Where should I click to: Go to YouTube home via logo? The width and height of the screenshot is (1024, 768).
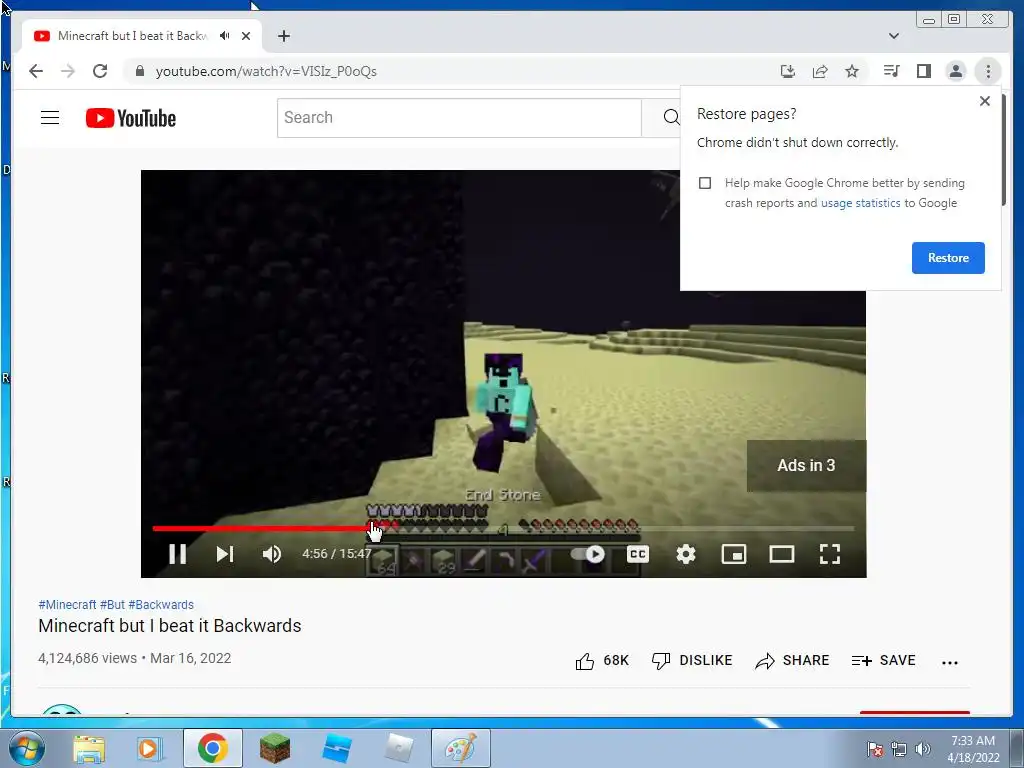(131, 118)
